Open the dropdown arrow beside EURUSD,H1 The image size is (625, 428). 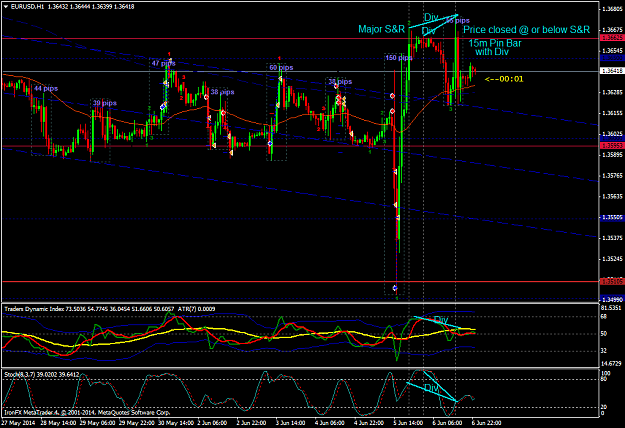click(6, 7)
